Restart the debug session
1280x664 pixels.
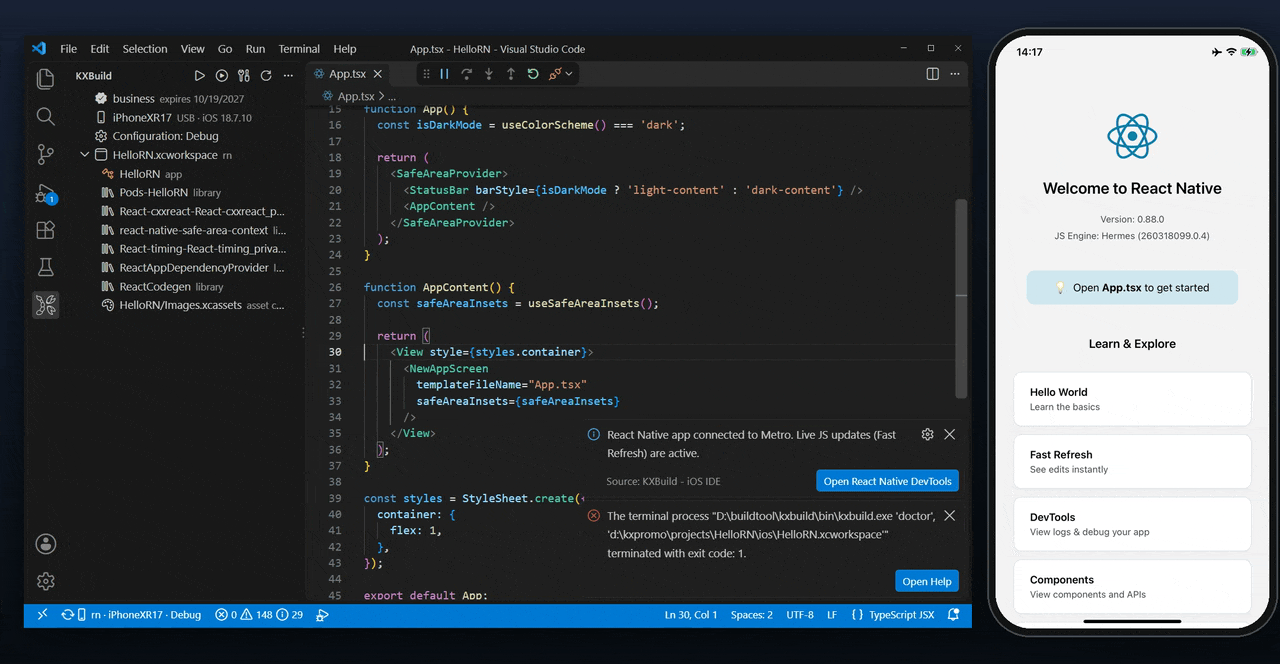[x=533, y=74]
